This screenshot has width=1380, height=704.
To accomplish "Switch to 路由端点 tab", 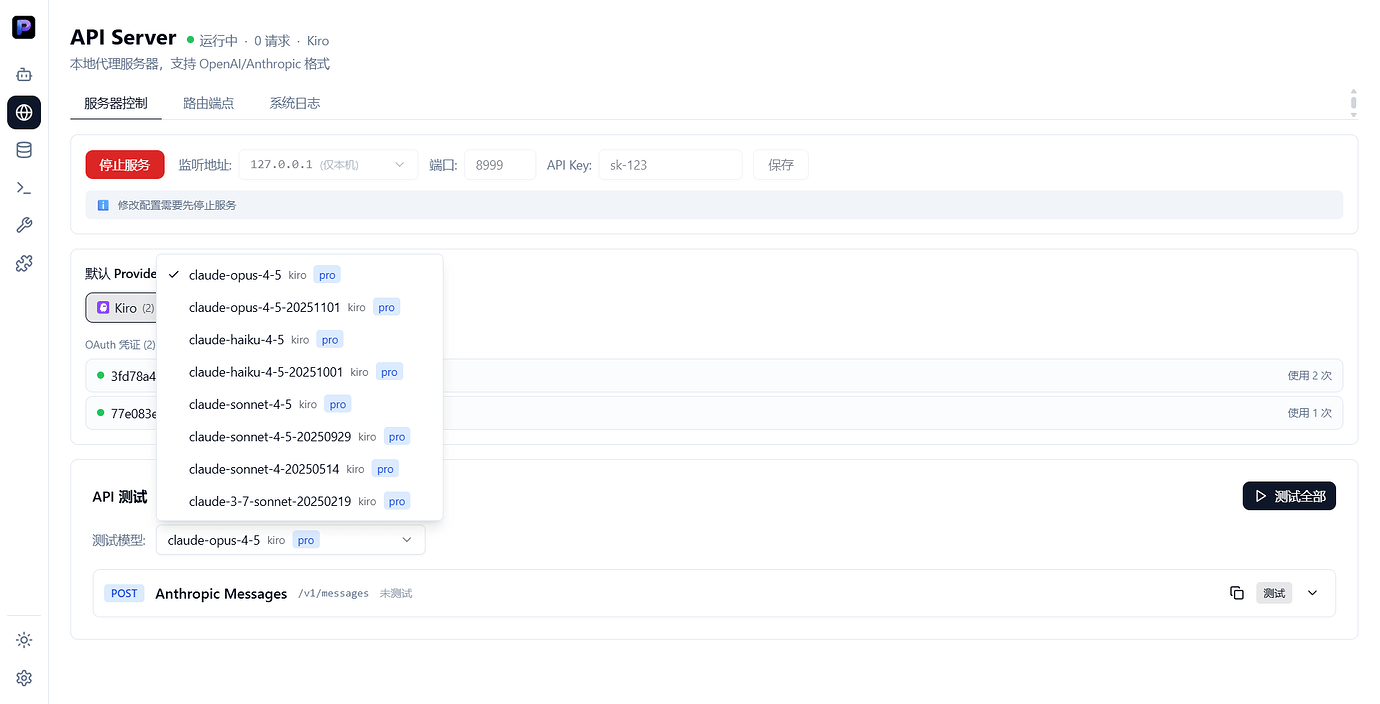I will 209,103.
